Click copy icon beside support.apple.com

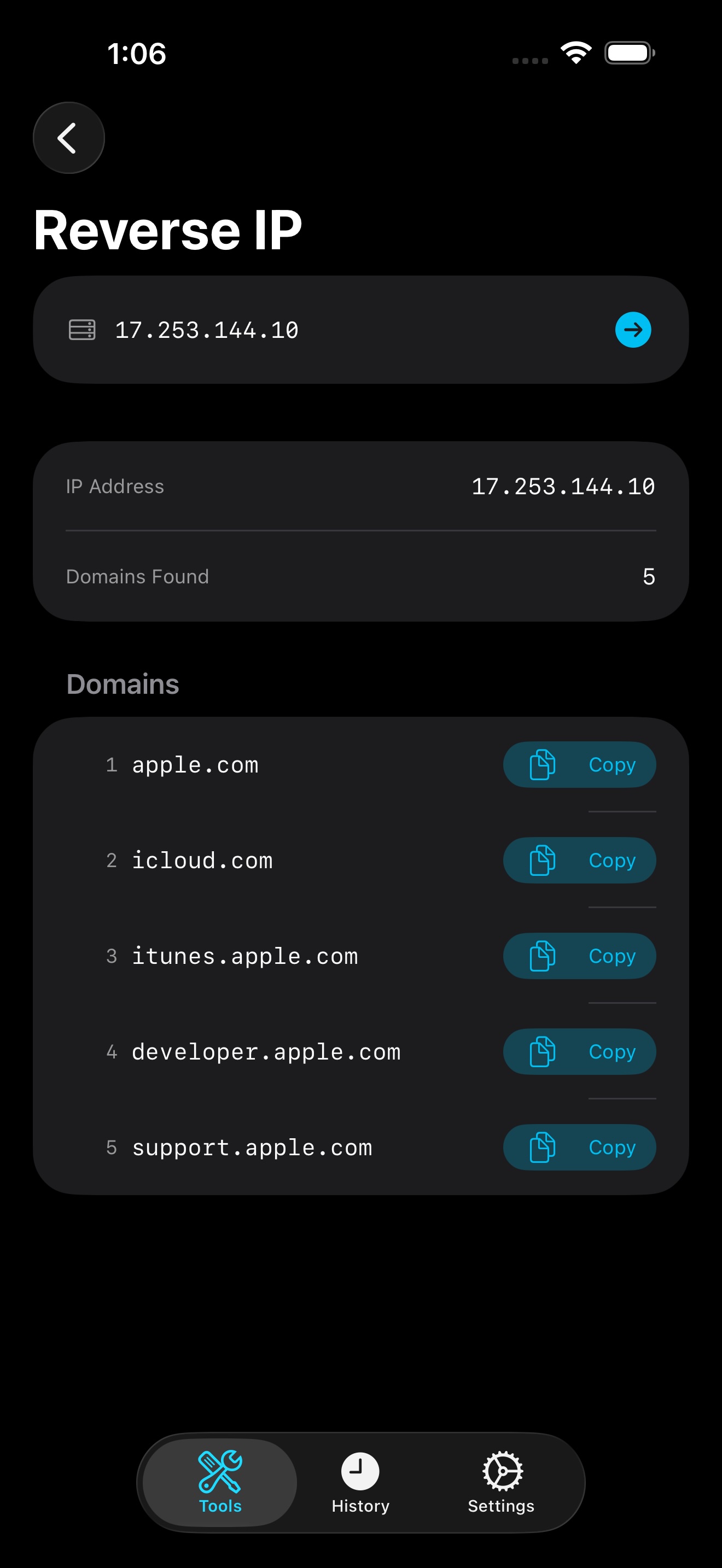pos(542,1147)
